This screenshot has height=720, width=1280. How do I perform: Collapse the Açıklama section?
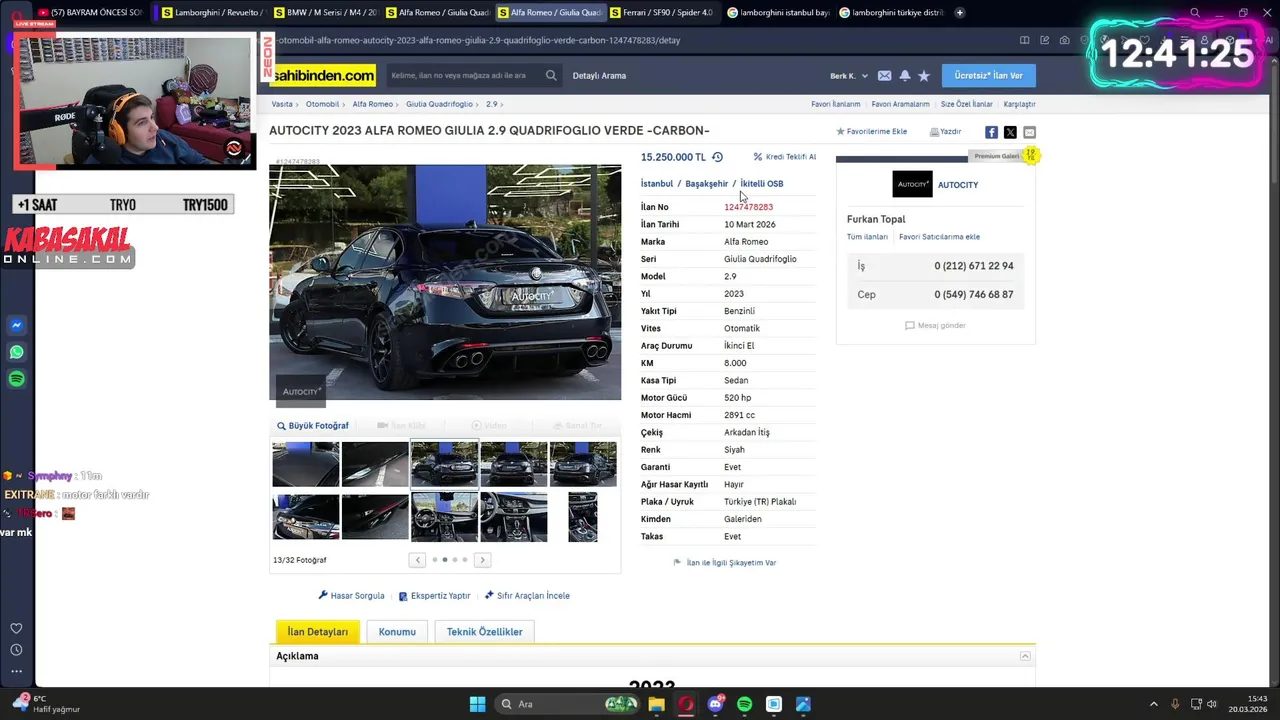[x=1025, y=656]
